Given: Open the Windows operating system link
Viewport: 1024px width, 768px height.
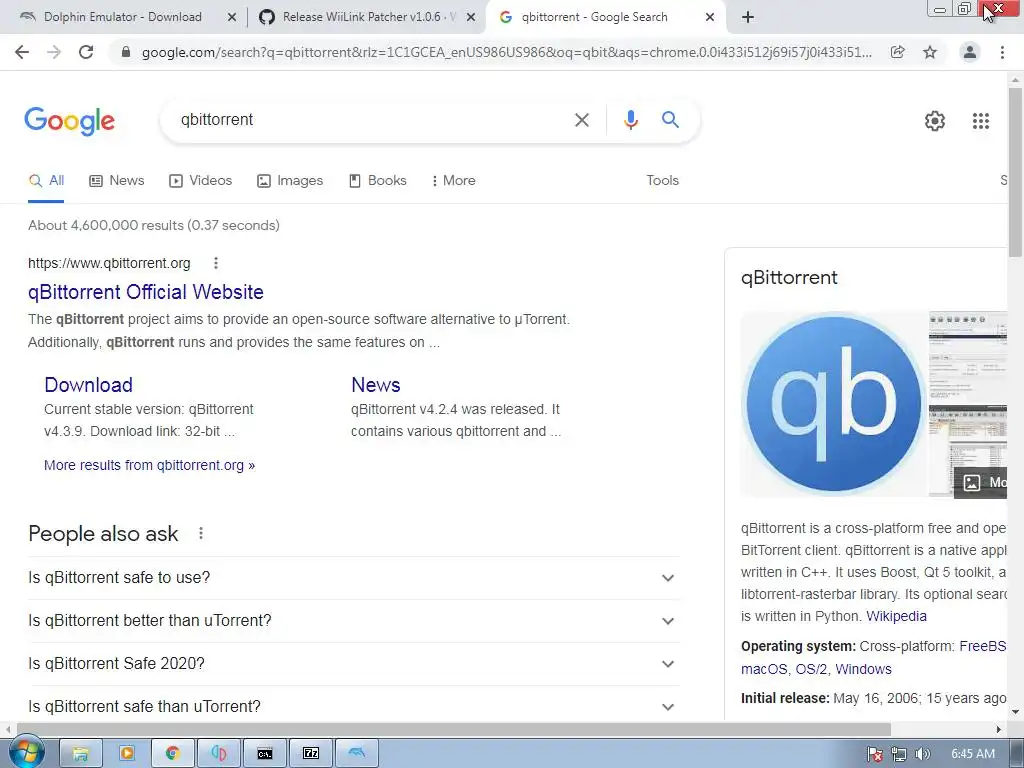Looking at the screenshot, I should [863, 669].
